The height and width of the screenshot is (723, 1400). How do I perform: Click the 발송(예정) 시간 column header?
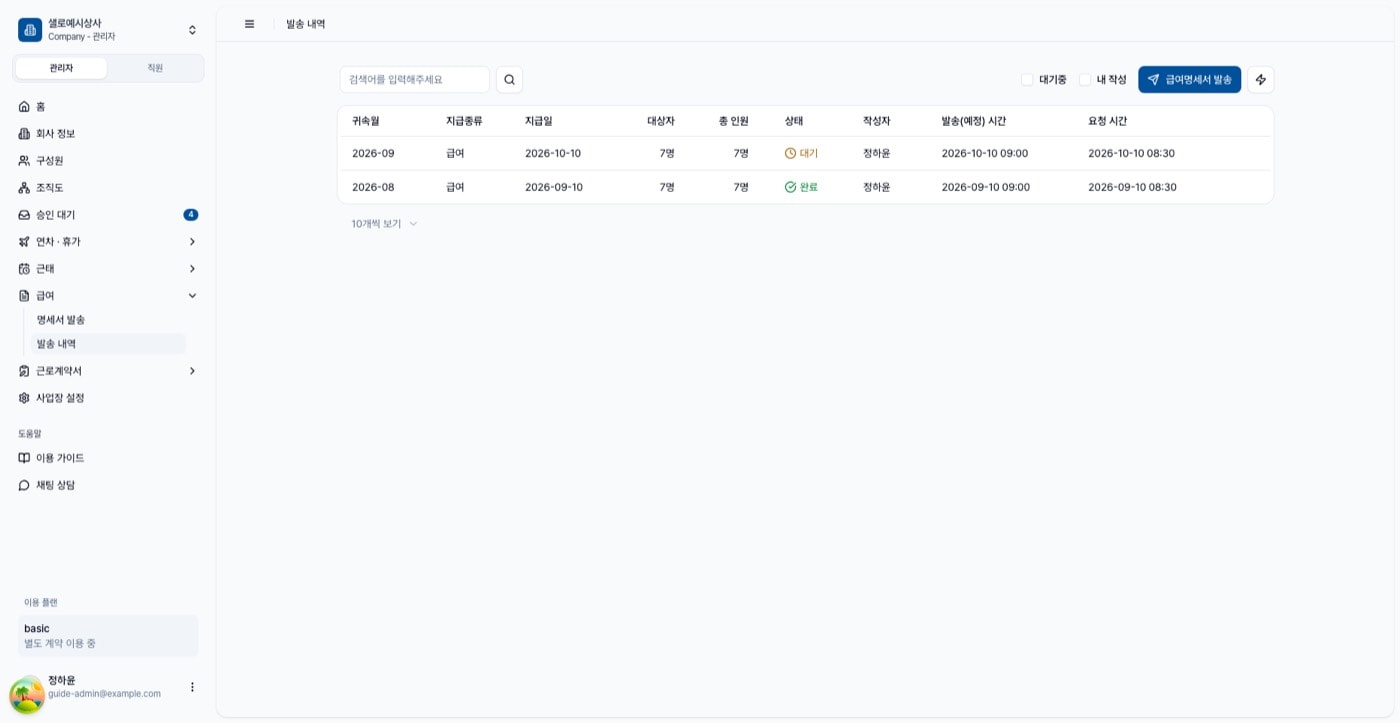point(974,121)
